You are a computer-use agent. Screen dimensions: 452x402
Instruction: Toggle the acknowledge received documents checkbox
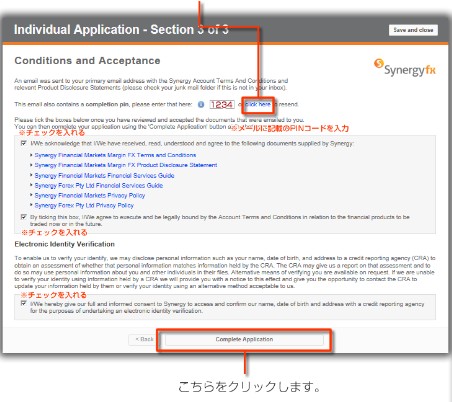23,143
